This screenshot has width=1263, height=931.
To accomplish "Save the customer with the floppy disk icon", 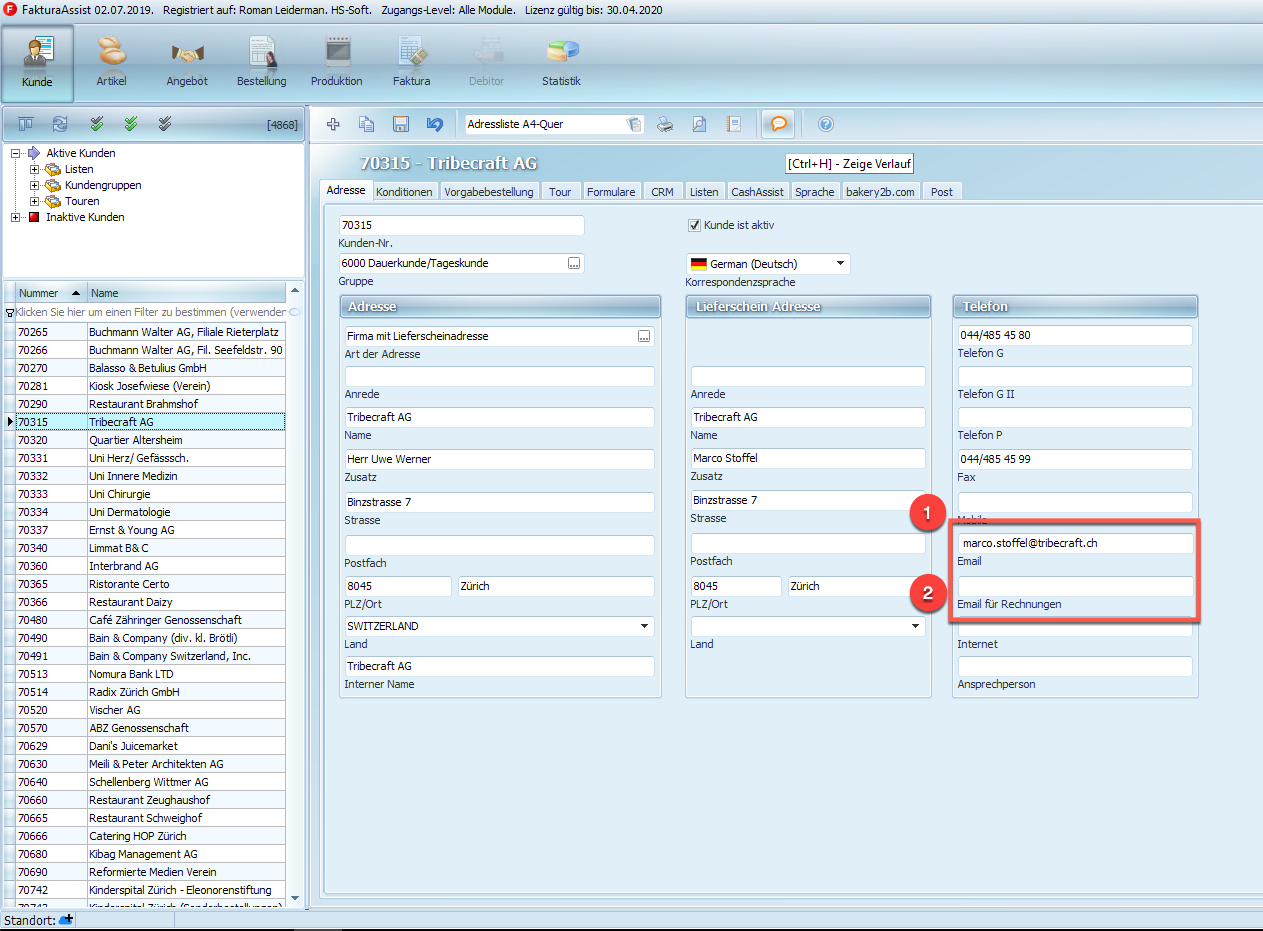I will [401, 124].
